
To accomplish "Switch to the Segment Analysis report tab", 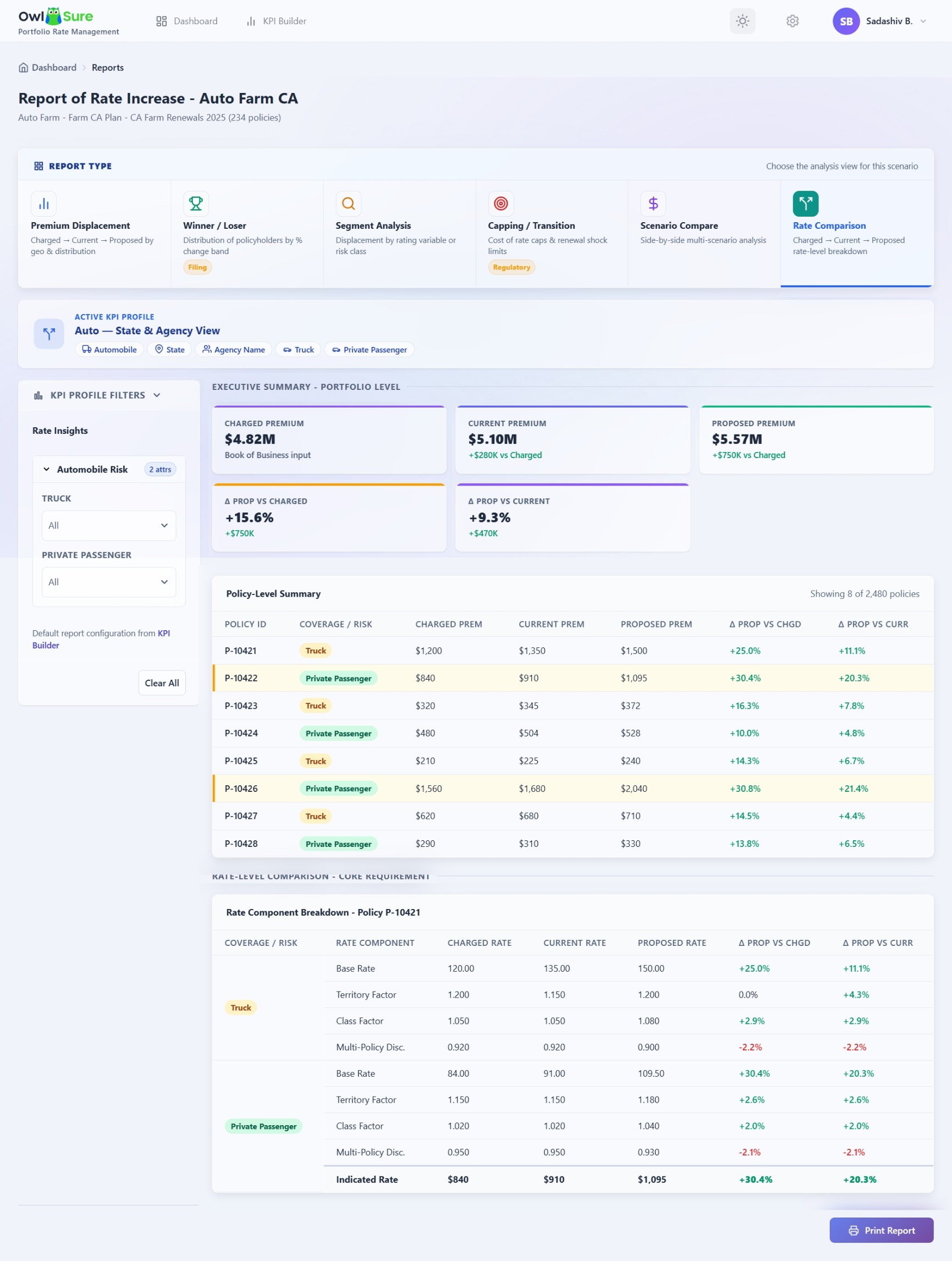I will point(400,234).
